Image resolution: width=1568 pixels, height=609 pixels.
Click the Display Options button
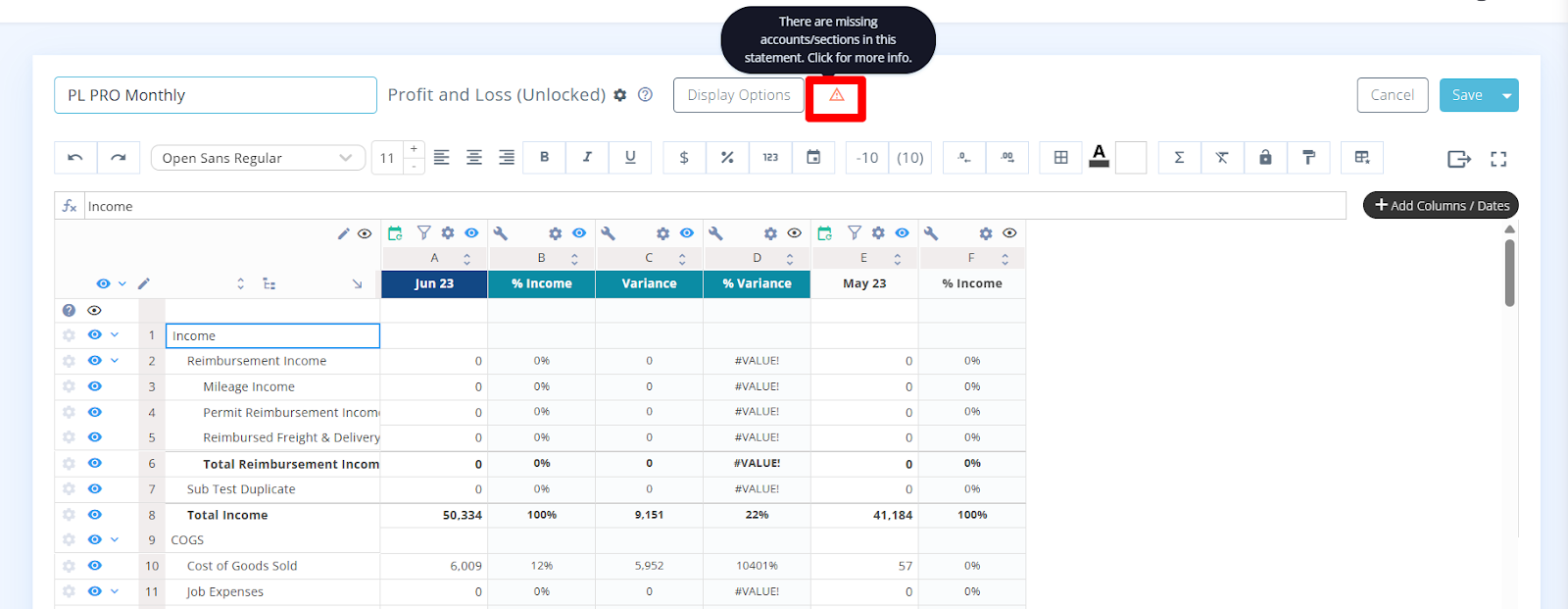coord(738,95)
